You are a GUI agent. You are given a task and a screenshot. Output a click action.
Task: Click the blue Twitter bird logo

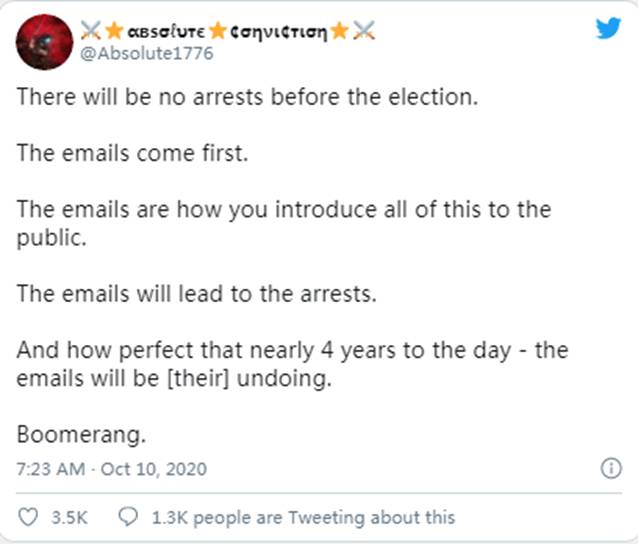pos(608,28)
